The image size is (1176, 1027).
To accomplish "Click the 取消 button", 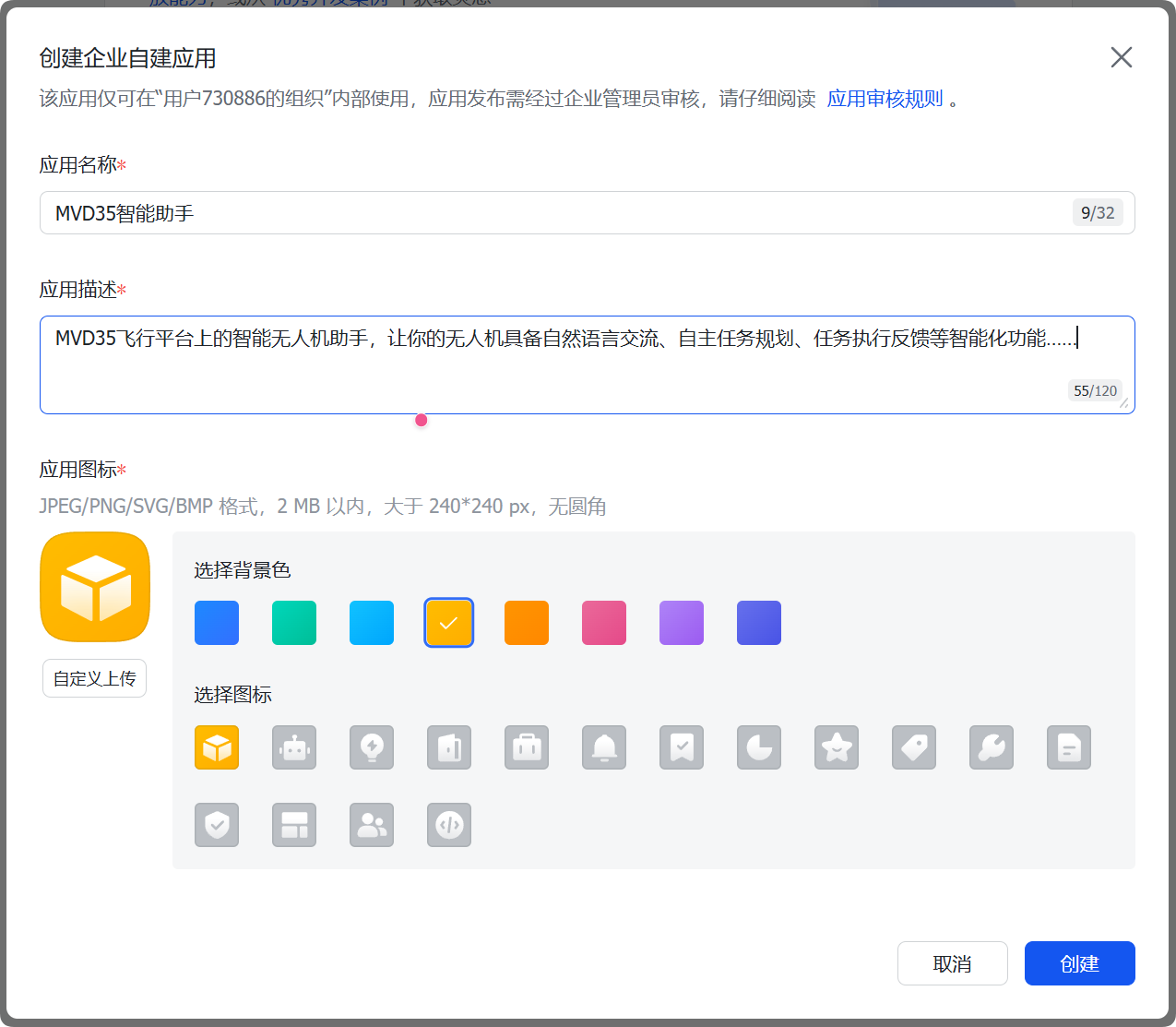I will click(953, 963).
